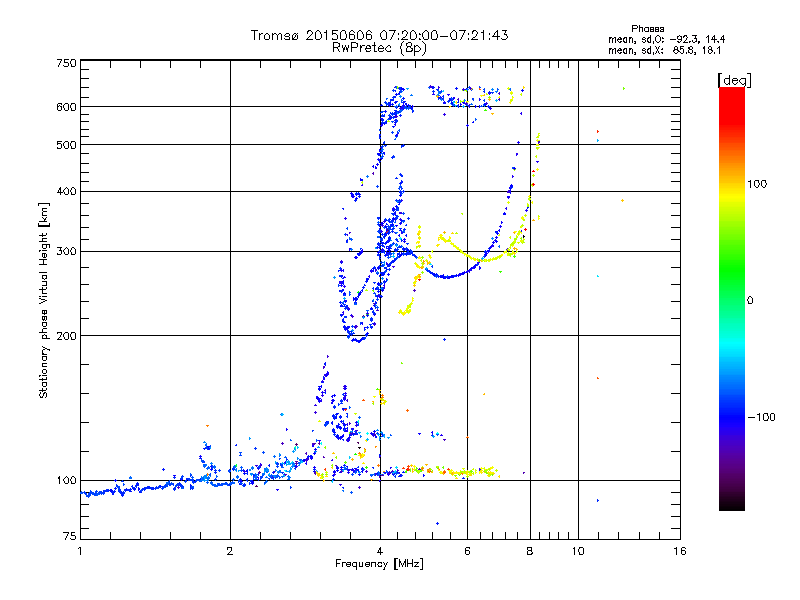Select the frequency tick label '16'

point(680,551)
